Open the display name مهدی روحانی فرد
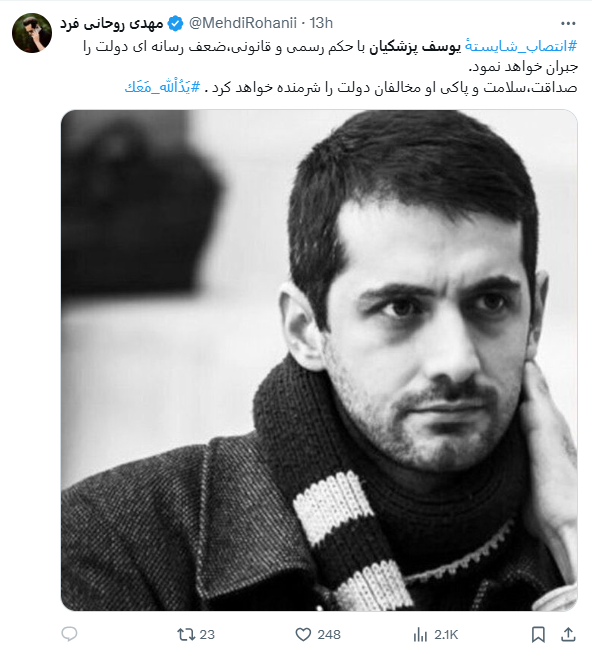592x651 pixels. 112,24
